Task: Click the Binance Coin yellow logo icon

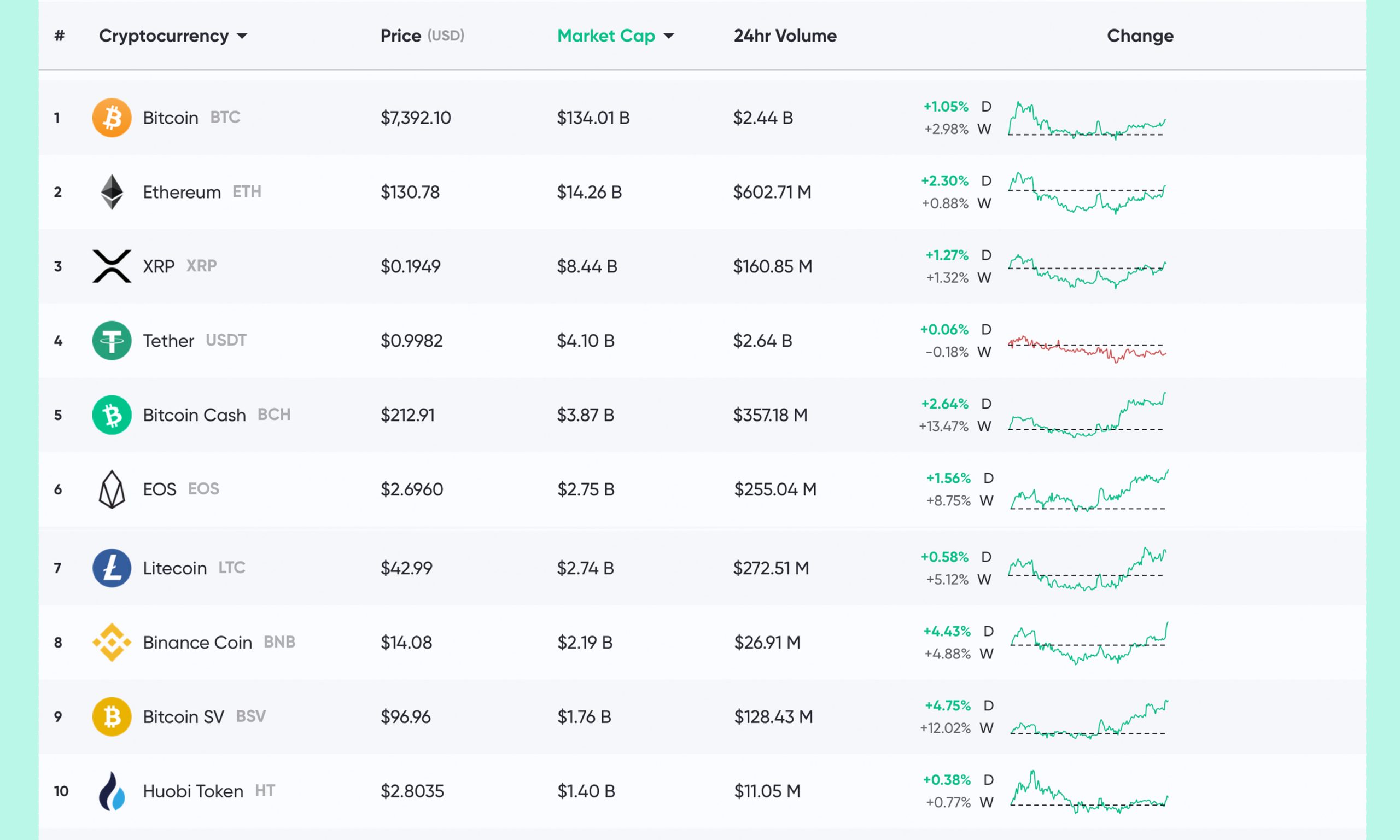Action: coord(112,643)
